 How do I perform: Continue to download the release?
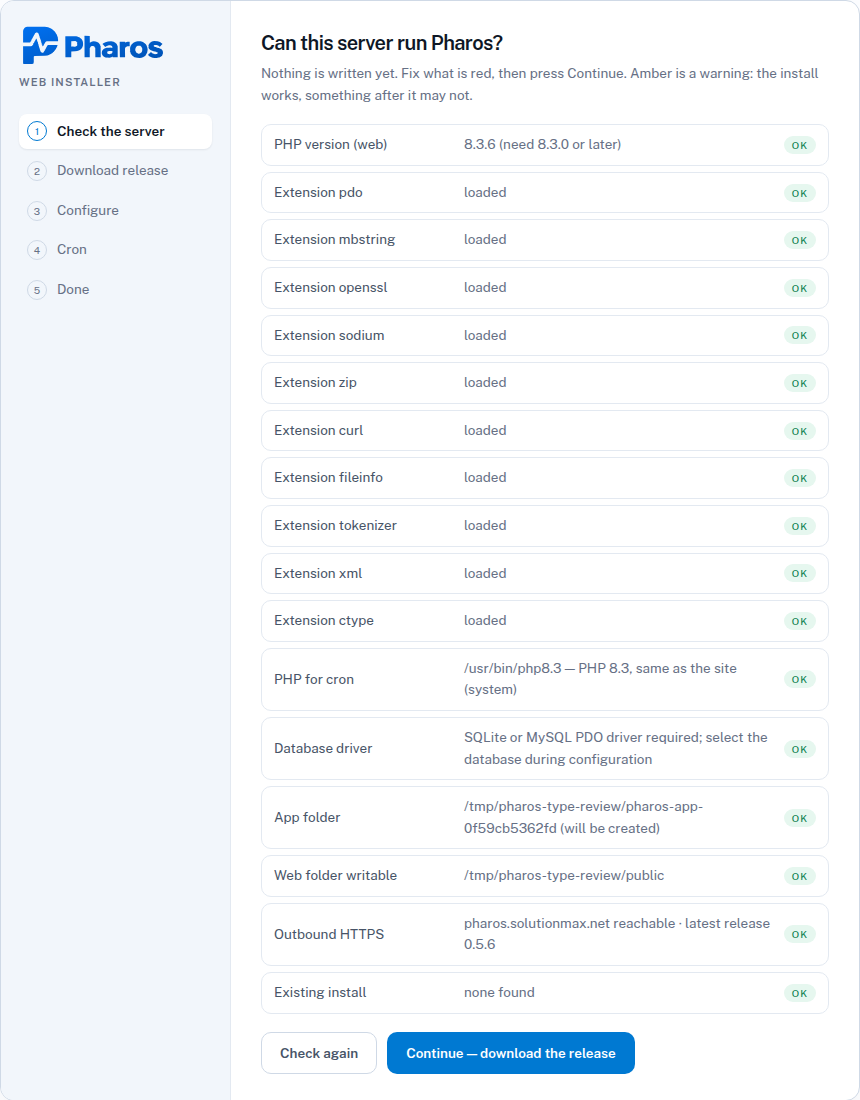511,1053
